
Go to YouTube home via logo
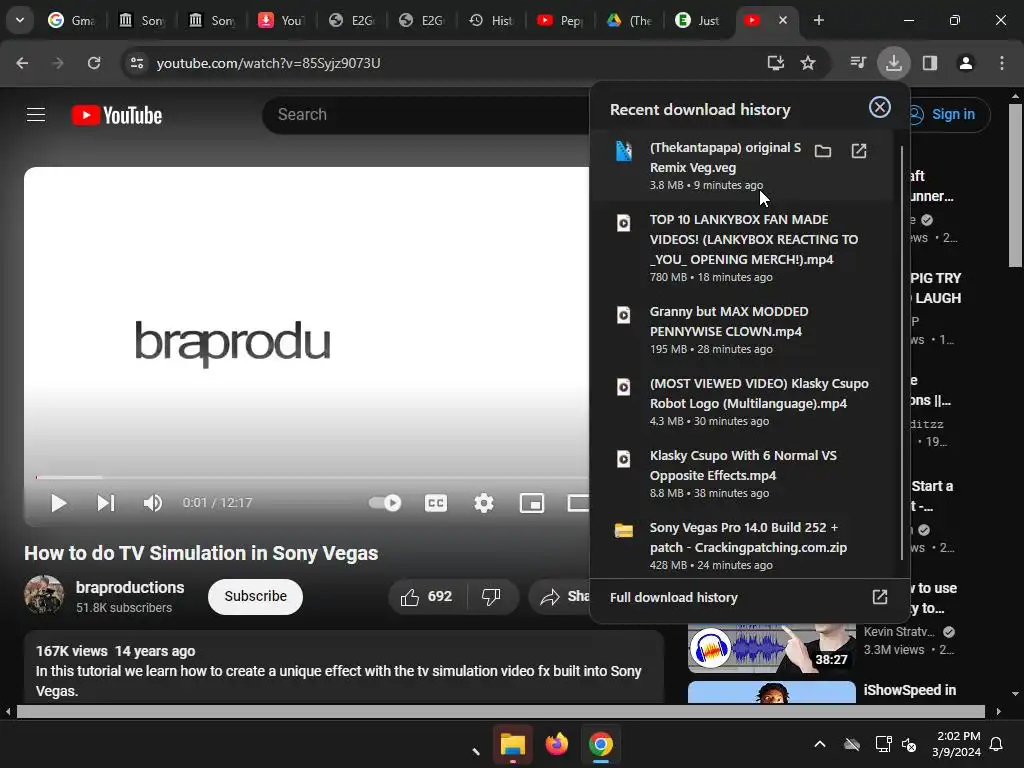click(117, 116)
